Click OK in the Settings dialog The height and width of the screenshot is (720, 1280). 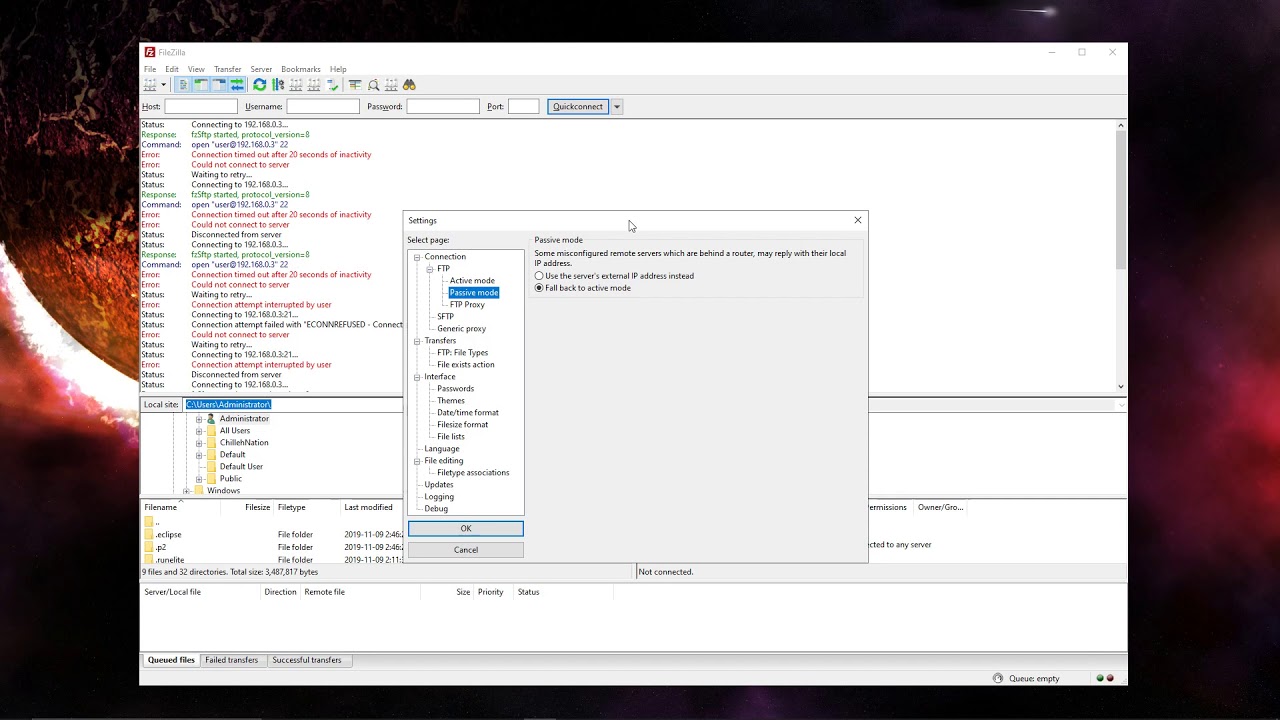coord(466,528)
